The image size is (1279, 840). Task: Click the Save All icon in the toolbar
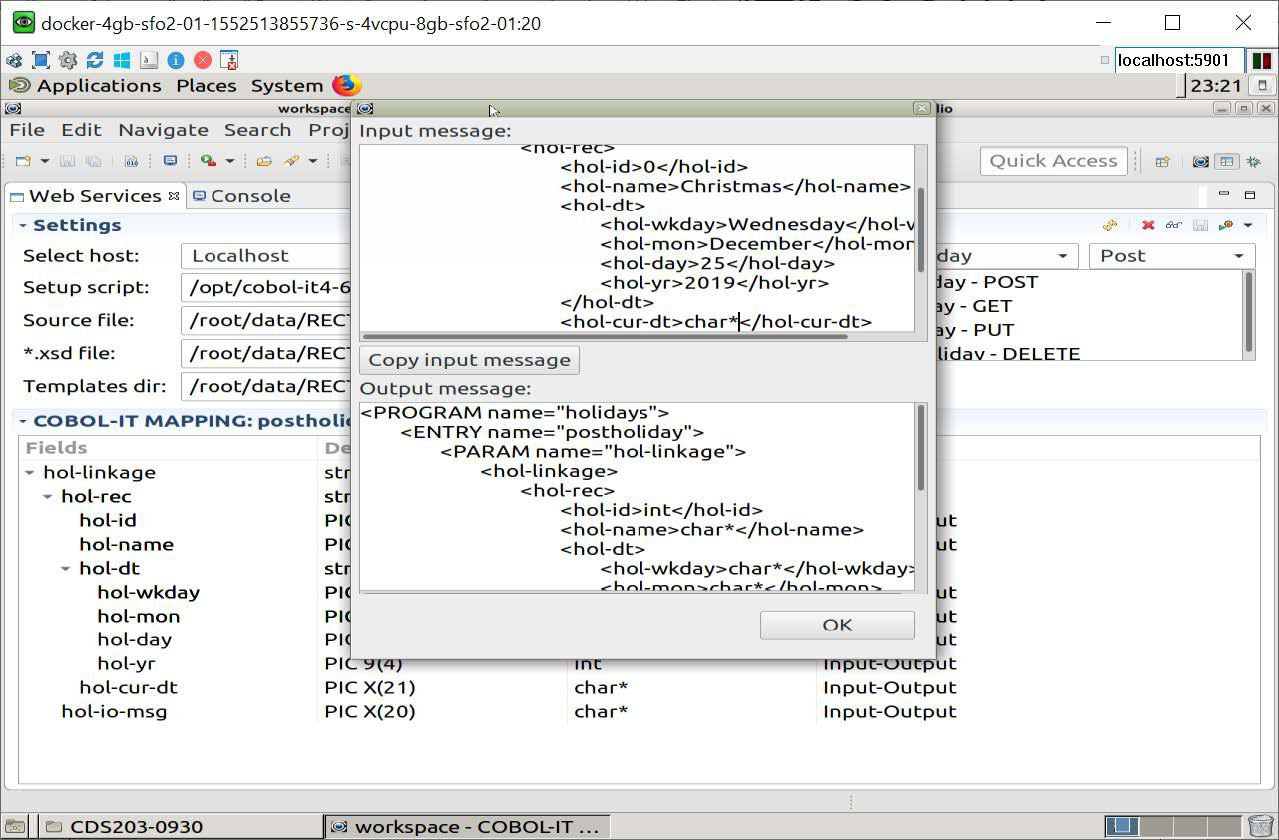(94, 160)
